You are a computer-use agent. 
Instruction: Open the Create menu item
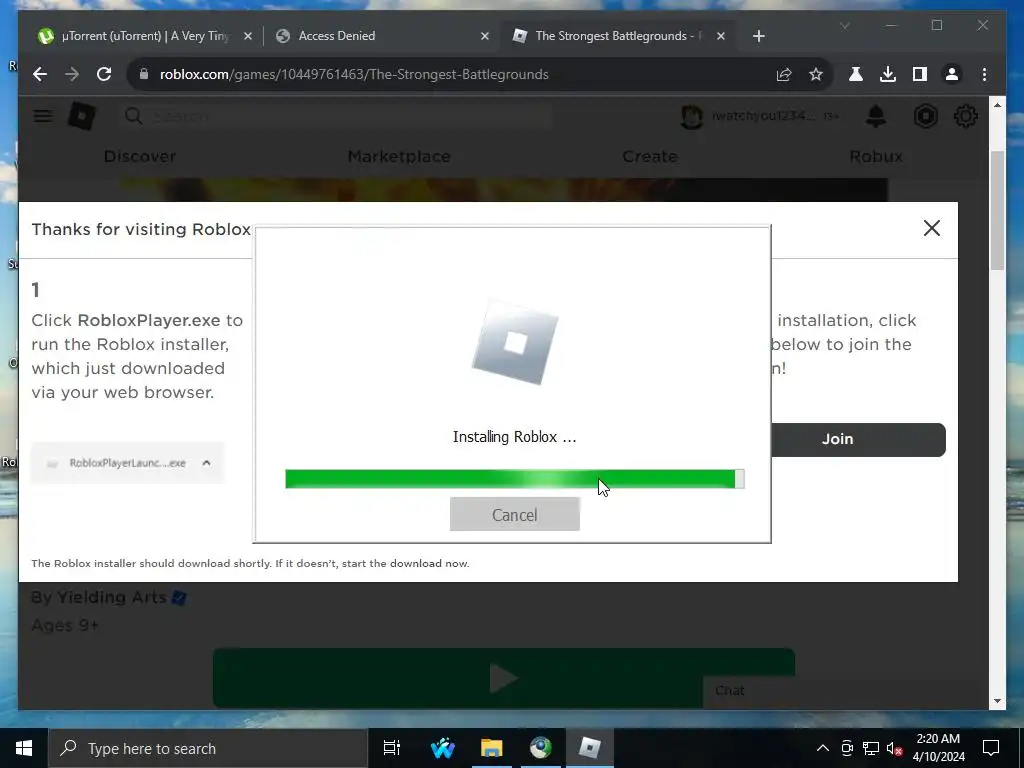pos(650,157)
